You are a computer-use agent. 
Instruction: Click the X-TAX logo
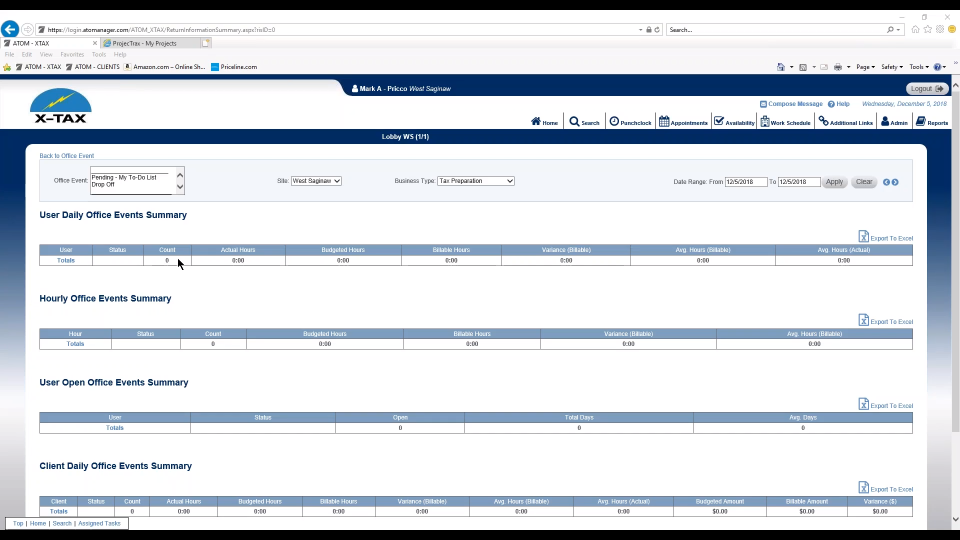(61, 106)
